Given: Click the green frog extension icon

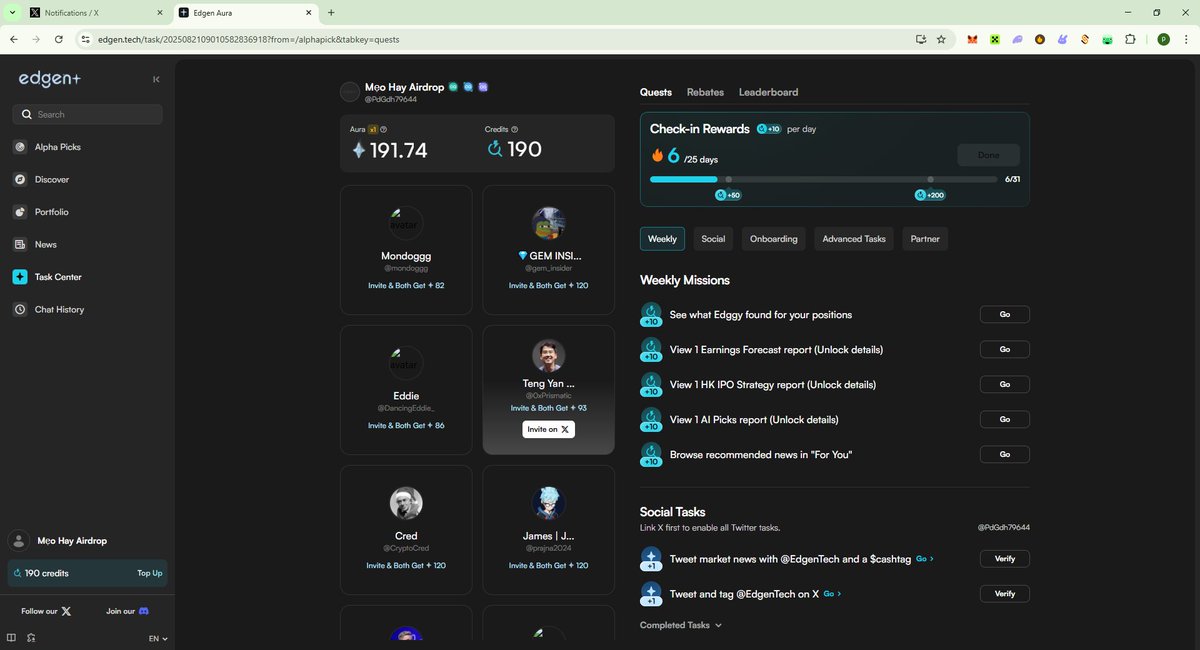Looking at the screenshot, I should pyautogui.click(x=1108, y=39).
